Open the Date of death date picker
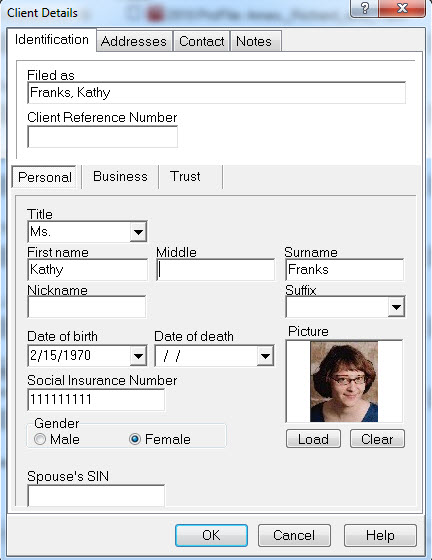This screenshot has width=432, height=560. 265,356
